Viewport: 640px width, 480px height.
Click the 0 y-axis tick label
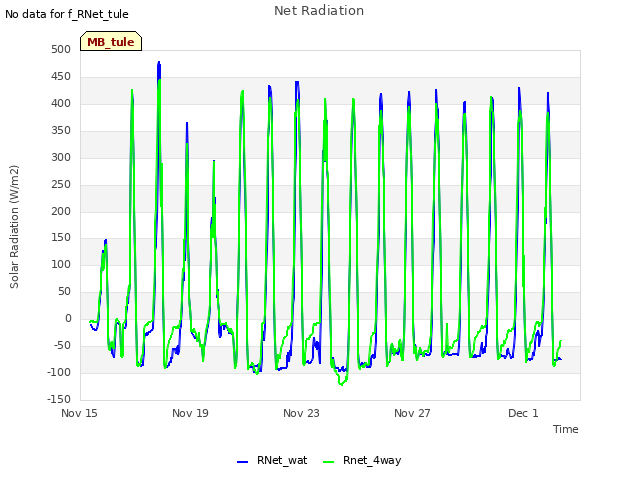(68, 318)
